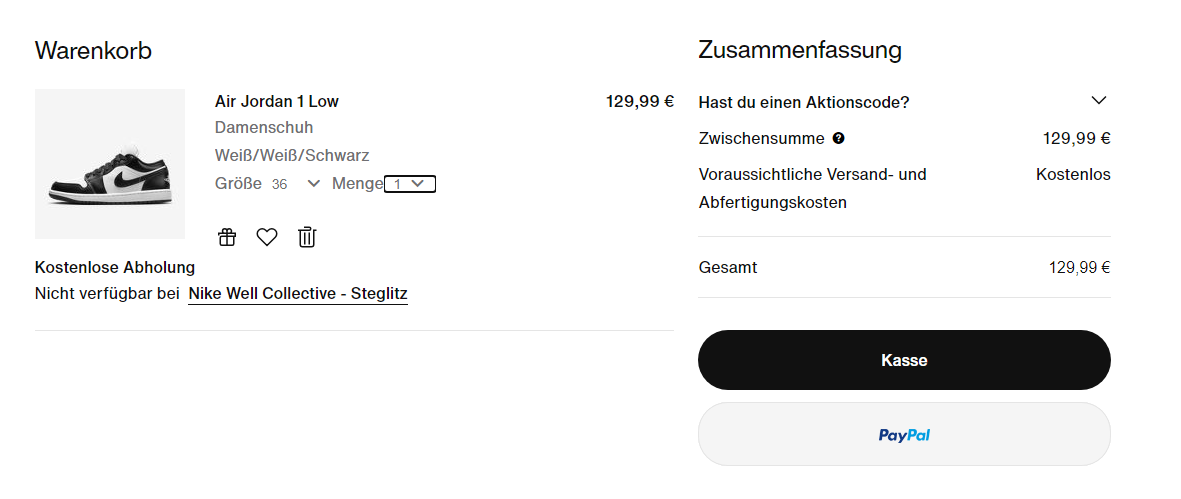Select the size value 36
The height and width of the screenshot is (499, 1181).
(279, 184)
